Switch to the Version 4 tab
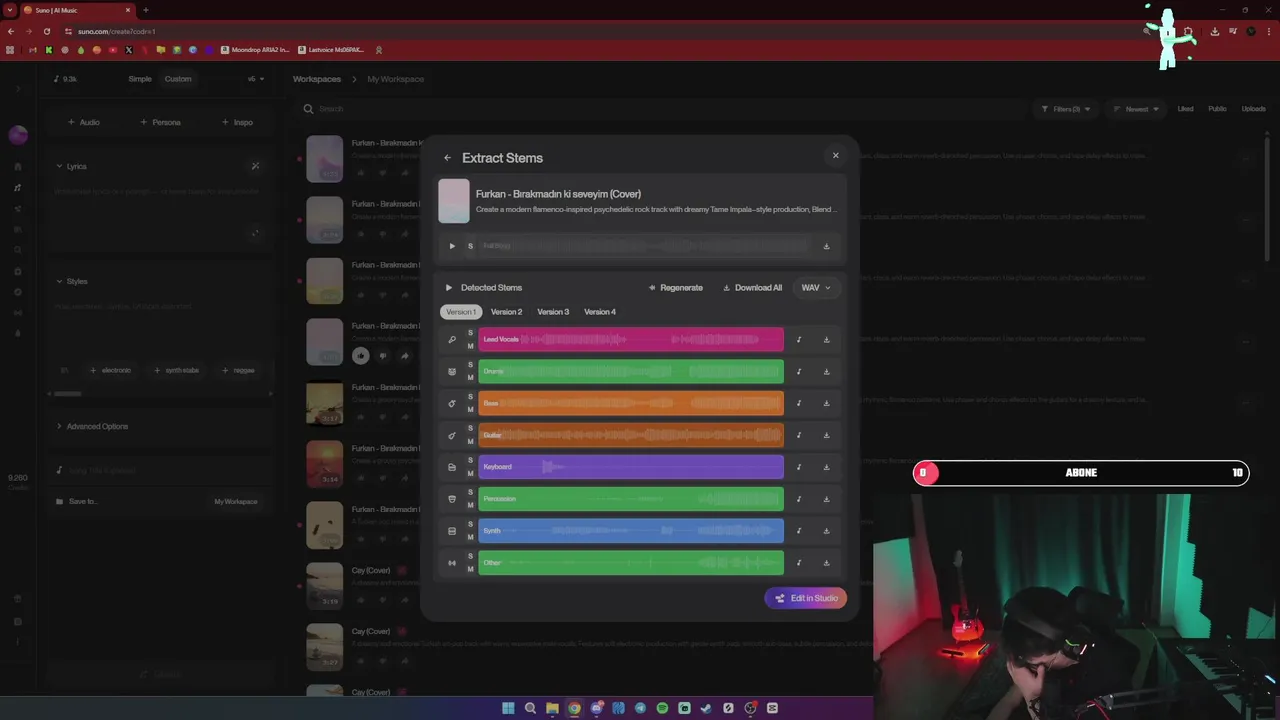The image size is (1280, 720). [x=600, y=312]
